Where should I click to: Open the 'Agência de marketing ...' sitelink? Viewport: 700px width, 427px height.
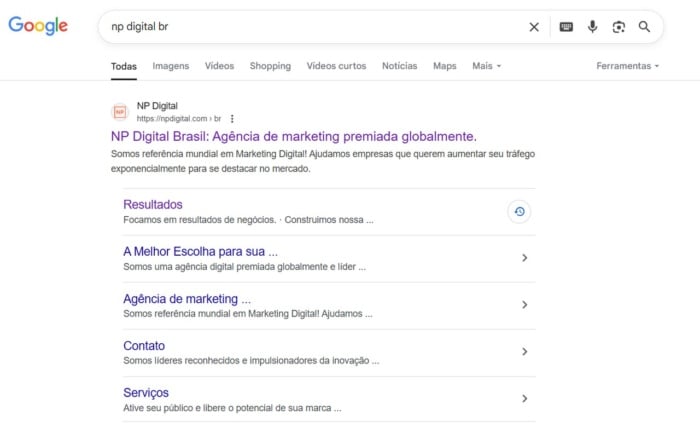pos(187,299)
